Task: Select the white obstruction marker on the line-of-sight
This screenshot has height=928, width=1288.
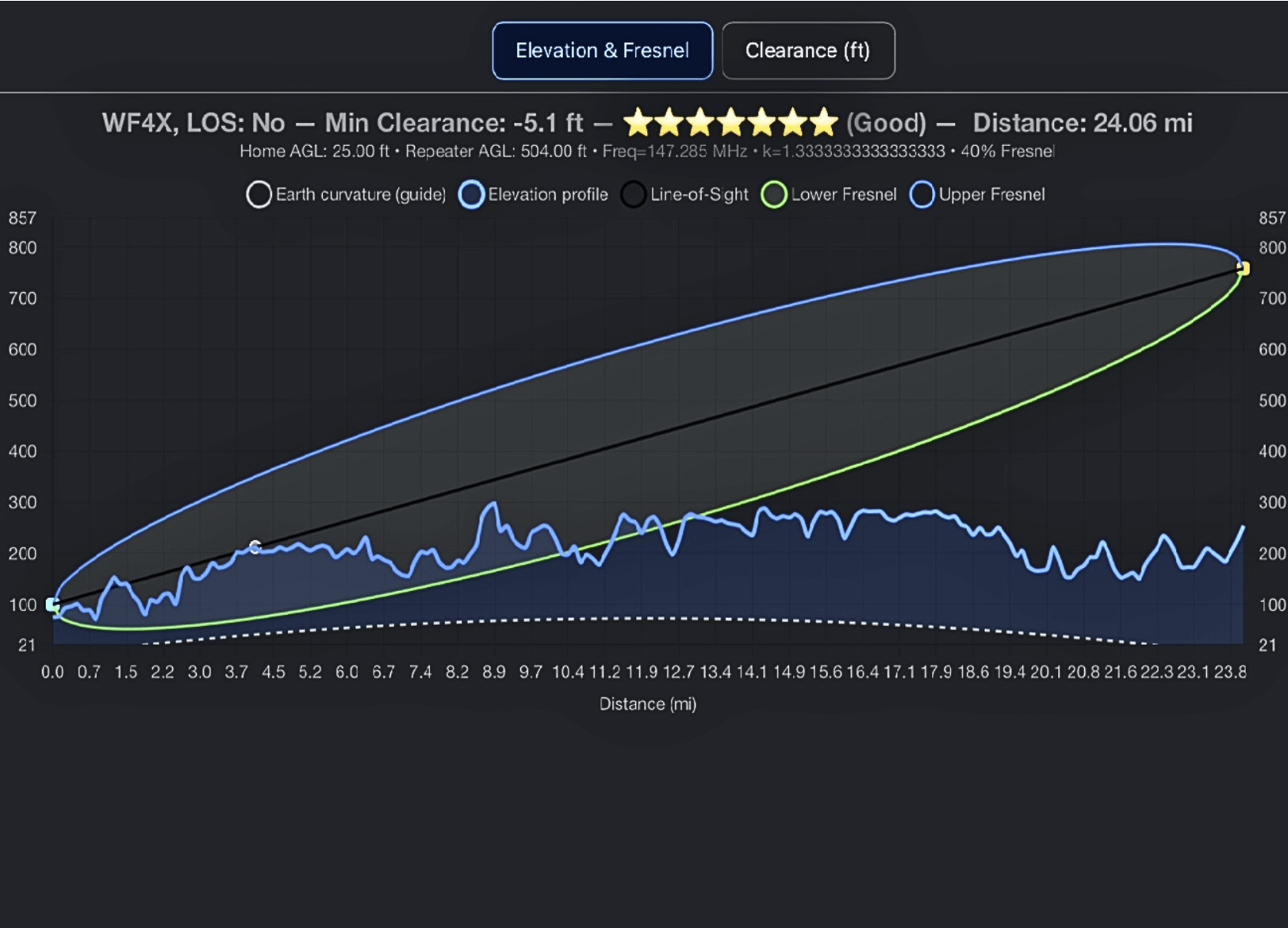Action: tap(255, 546)
